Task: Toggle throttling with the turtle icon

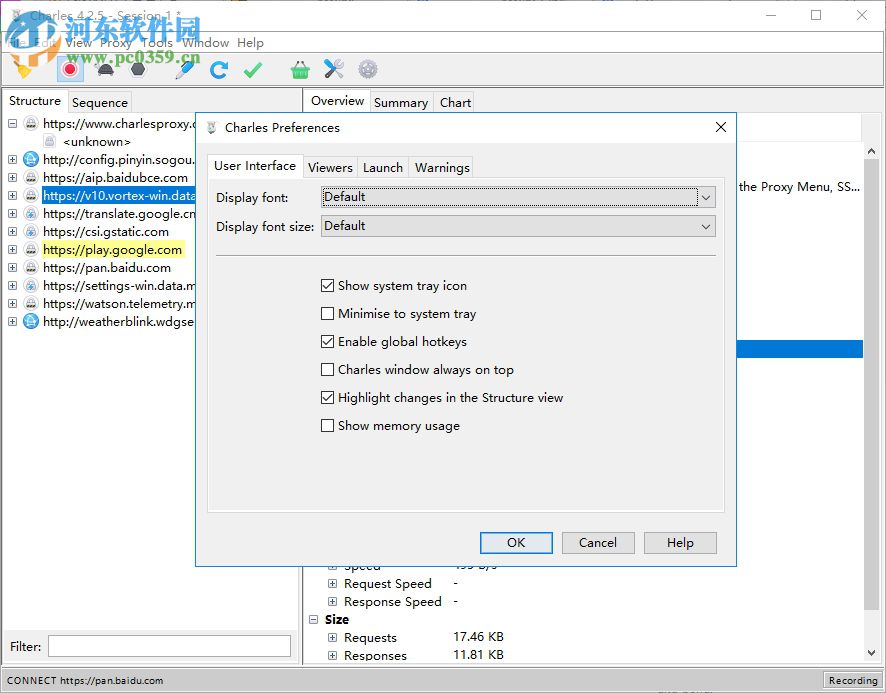Action: 105,70
